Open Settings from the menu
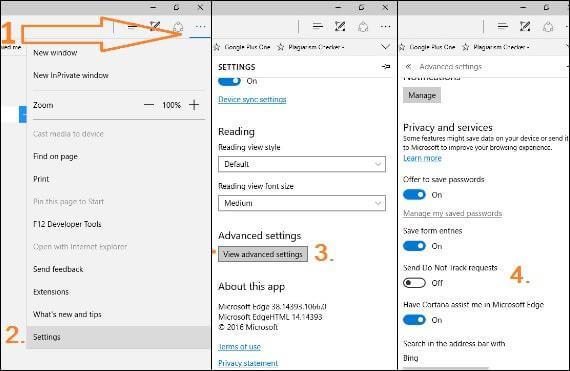 118,337
